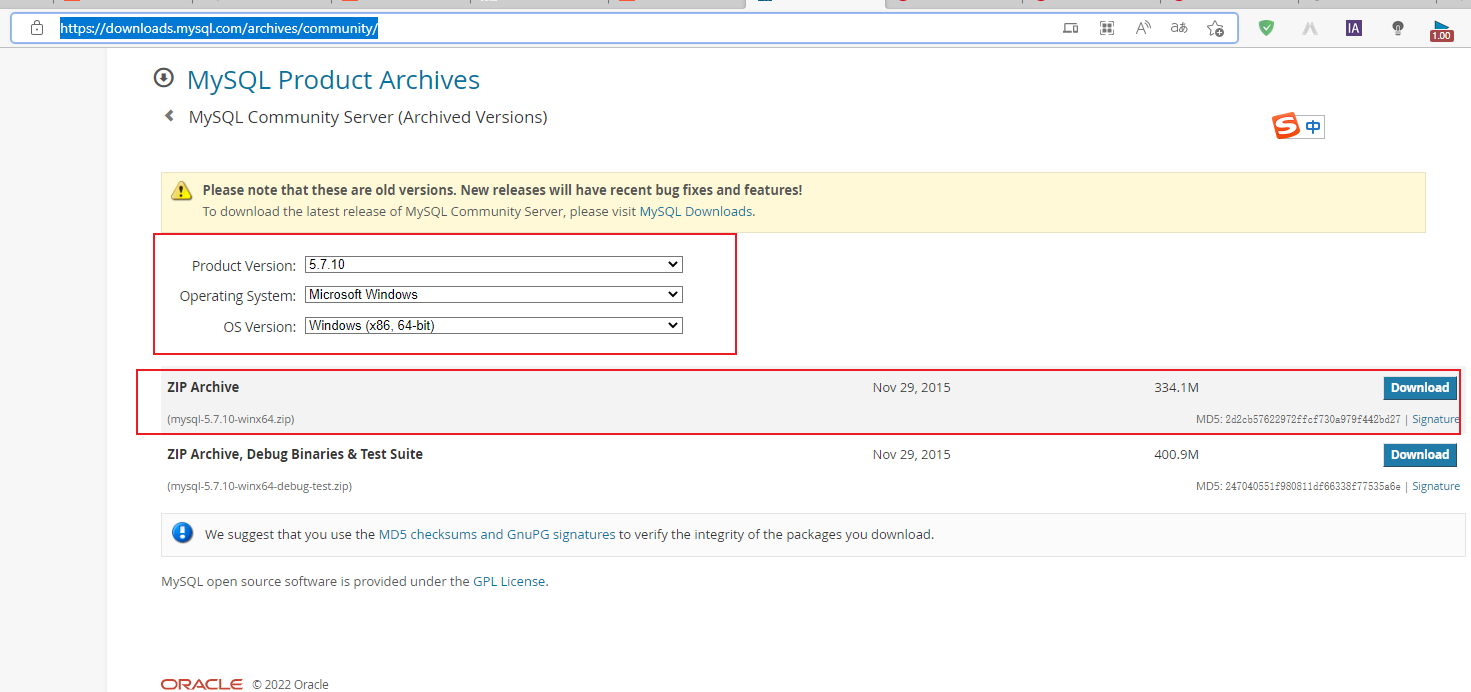
Task: Click the OS Version label
Action: pyautogui.click(x=260, y=326)
